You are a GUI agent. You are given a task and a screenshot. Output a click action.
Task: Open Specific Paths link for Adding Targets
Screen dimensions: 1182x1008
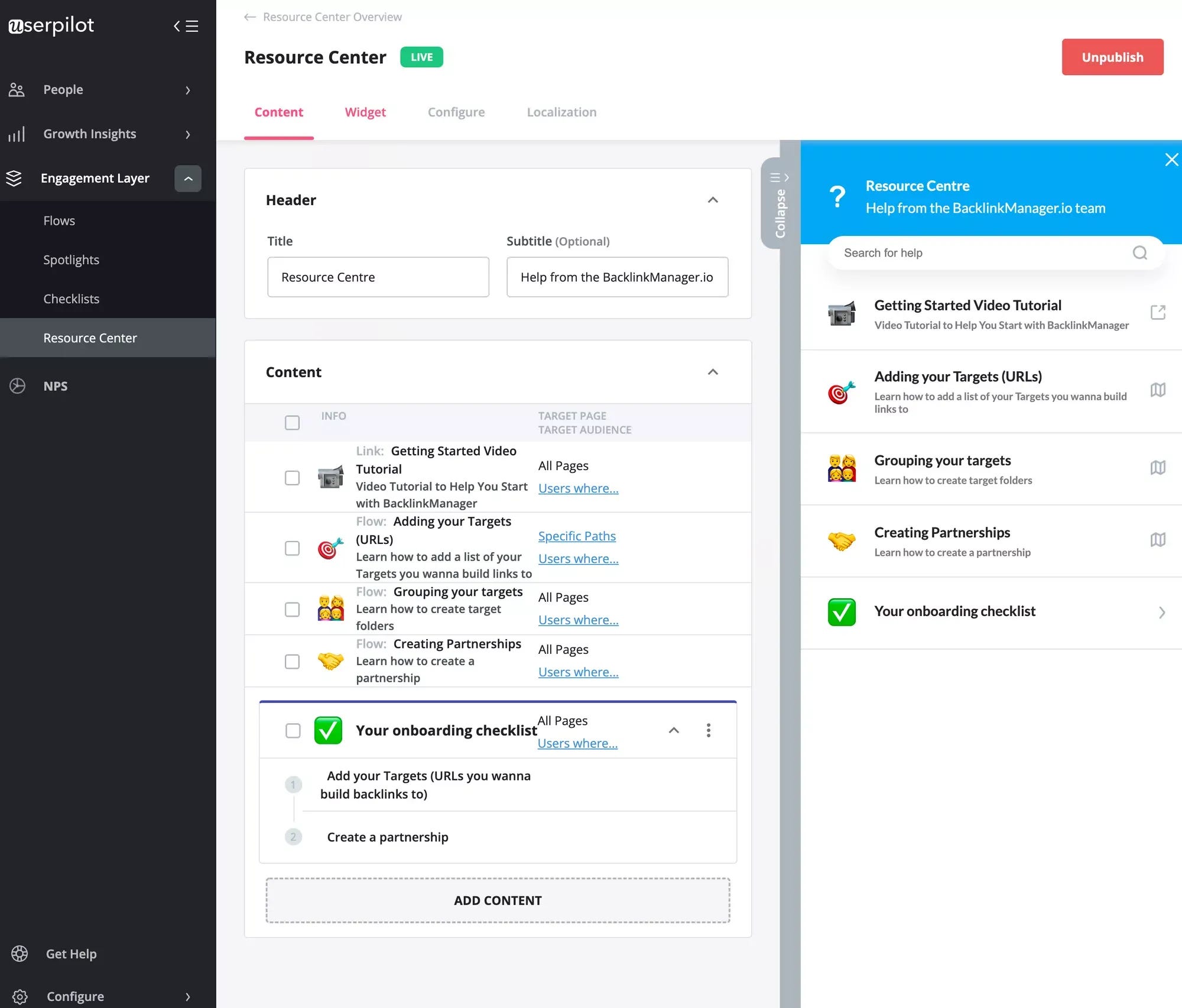click(576, 536)
